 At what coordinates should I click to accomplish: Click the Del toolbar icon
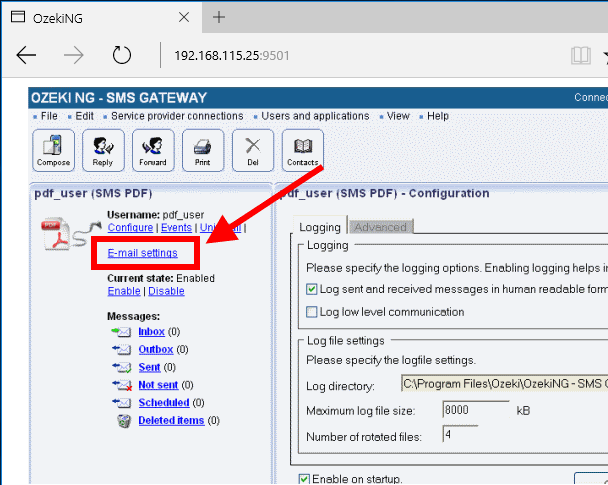coord(253,150)
